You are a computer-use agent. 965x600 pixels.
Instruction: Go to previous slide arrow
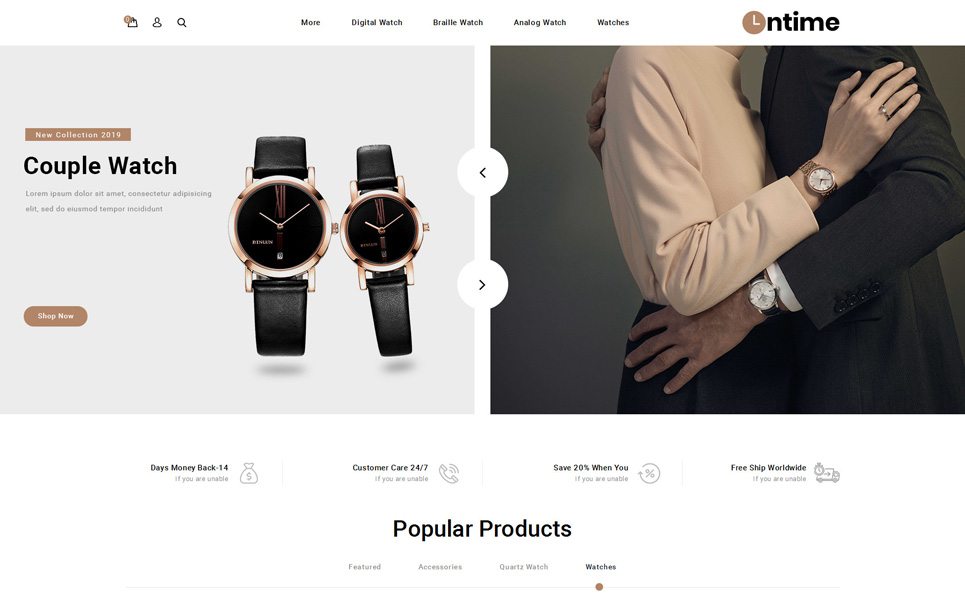482,172
